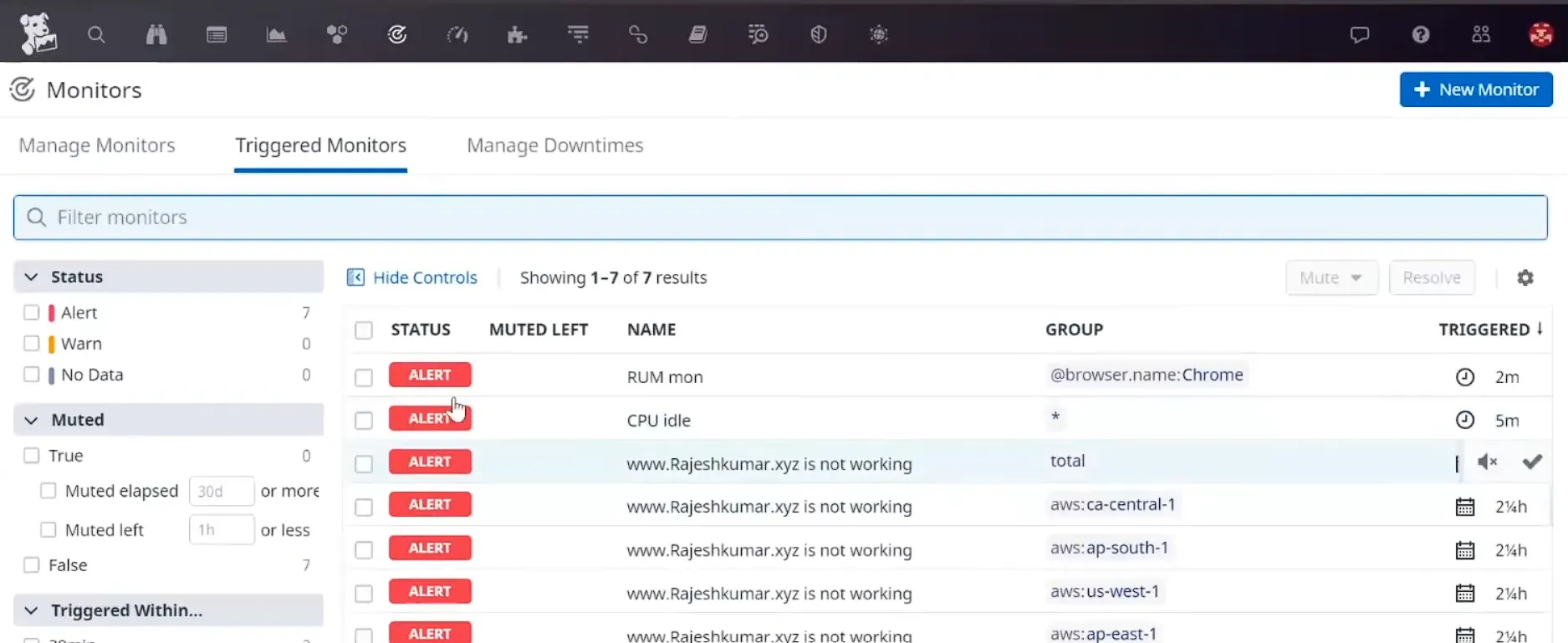Open the search magnifier in top navigation

tap(96, 34)
